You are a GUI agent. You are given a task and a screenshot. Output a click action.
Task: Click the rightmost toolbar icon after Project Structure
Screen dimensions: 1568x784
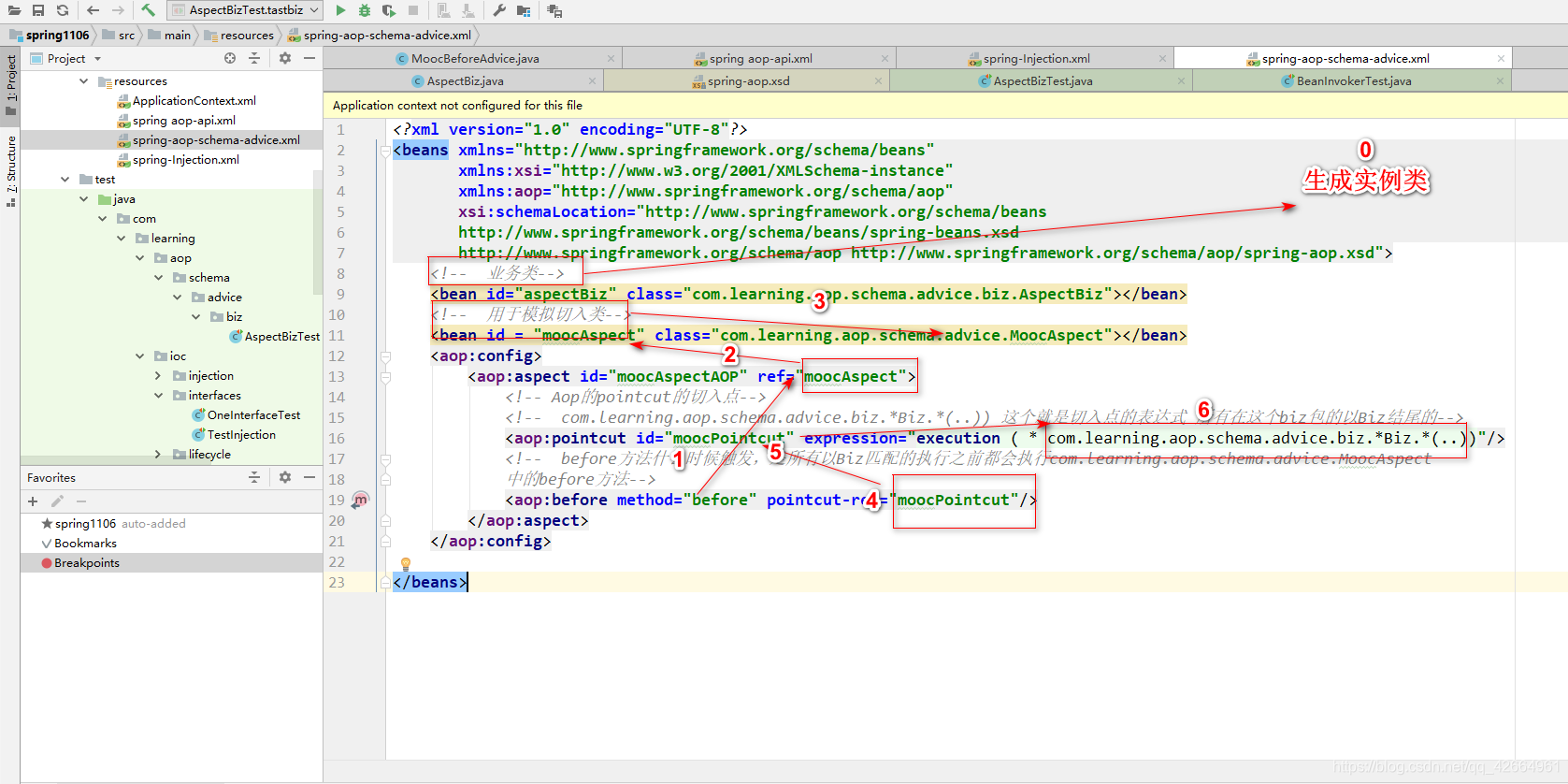pyautogui.click(x=554, y=10)
